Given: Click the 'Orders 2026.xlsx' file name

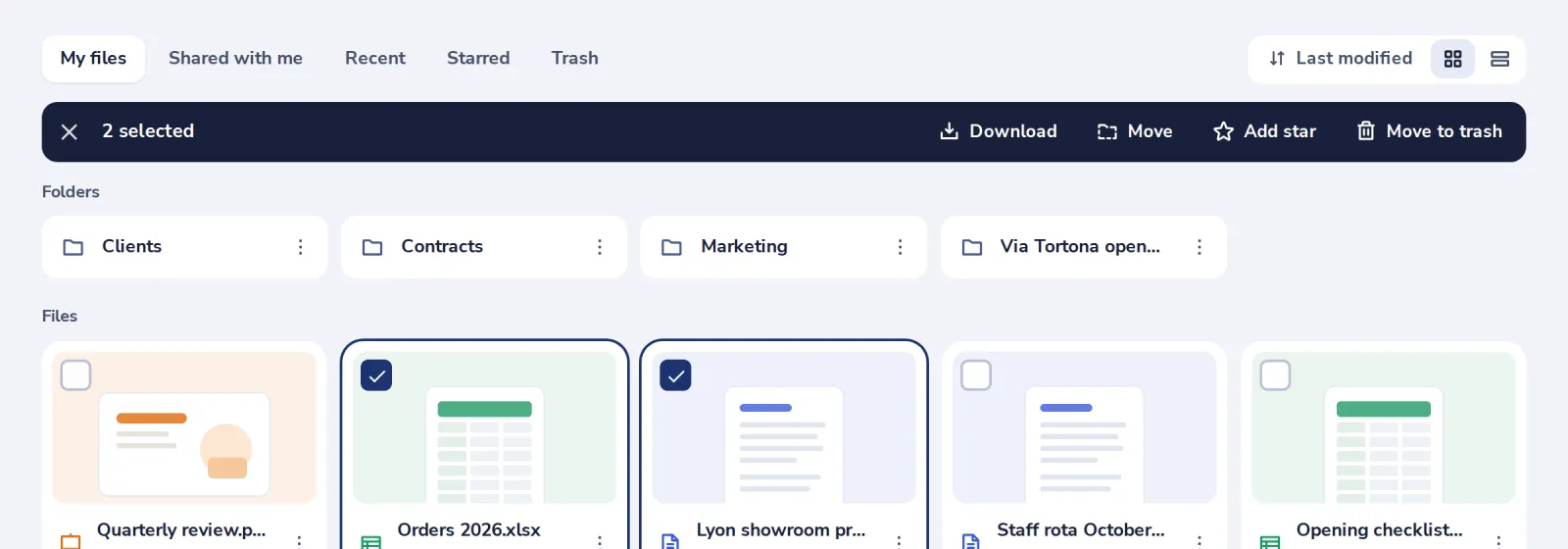Looking at the screenshot, I should pos(468,530).
